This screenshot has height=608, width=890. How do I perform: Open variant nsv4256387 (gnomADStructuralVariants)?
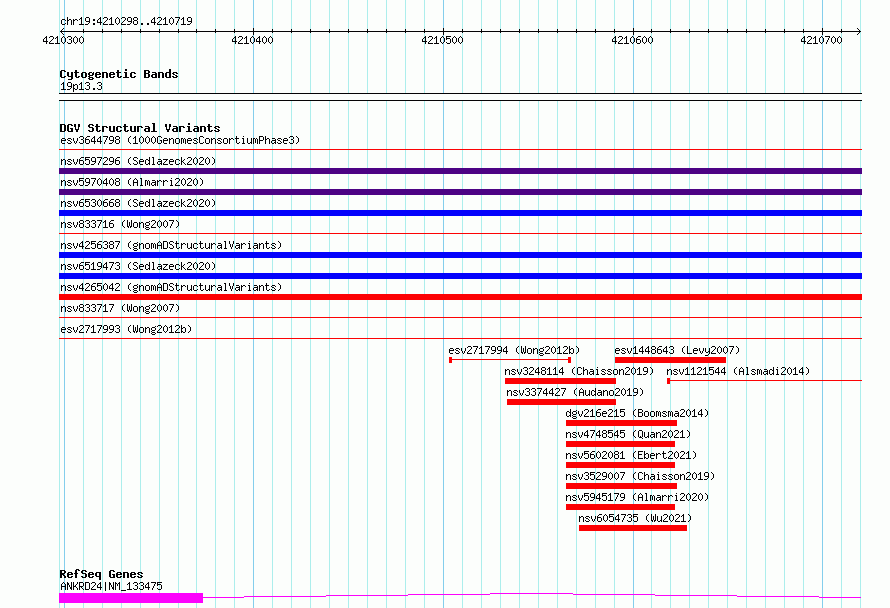tap(171, 245)
